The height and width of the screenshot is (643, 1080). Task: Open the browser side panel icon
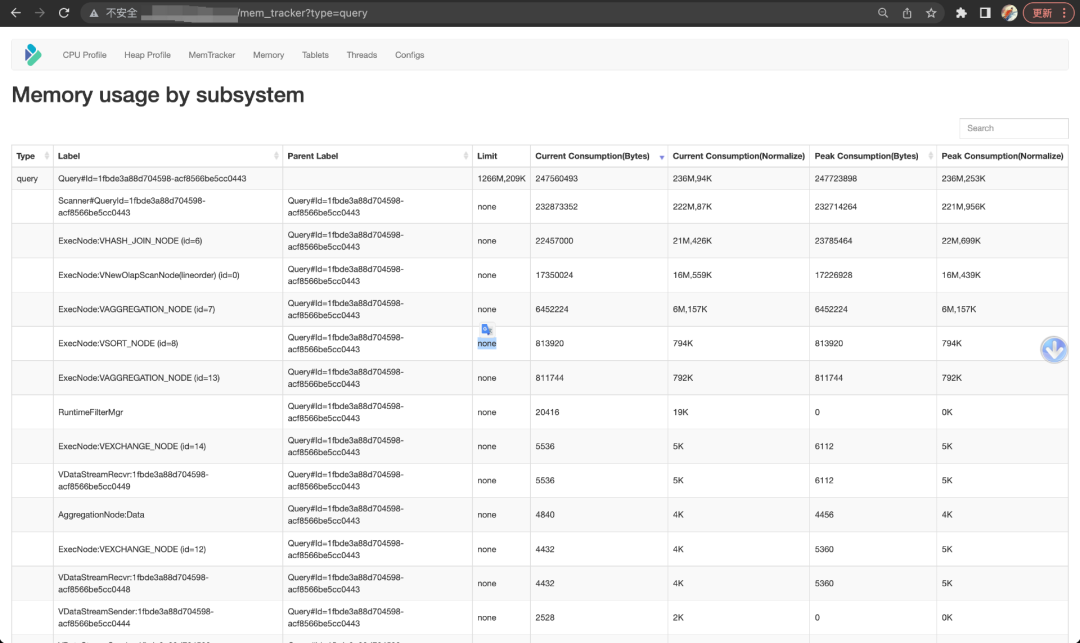point(985,13)
